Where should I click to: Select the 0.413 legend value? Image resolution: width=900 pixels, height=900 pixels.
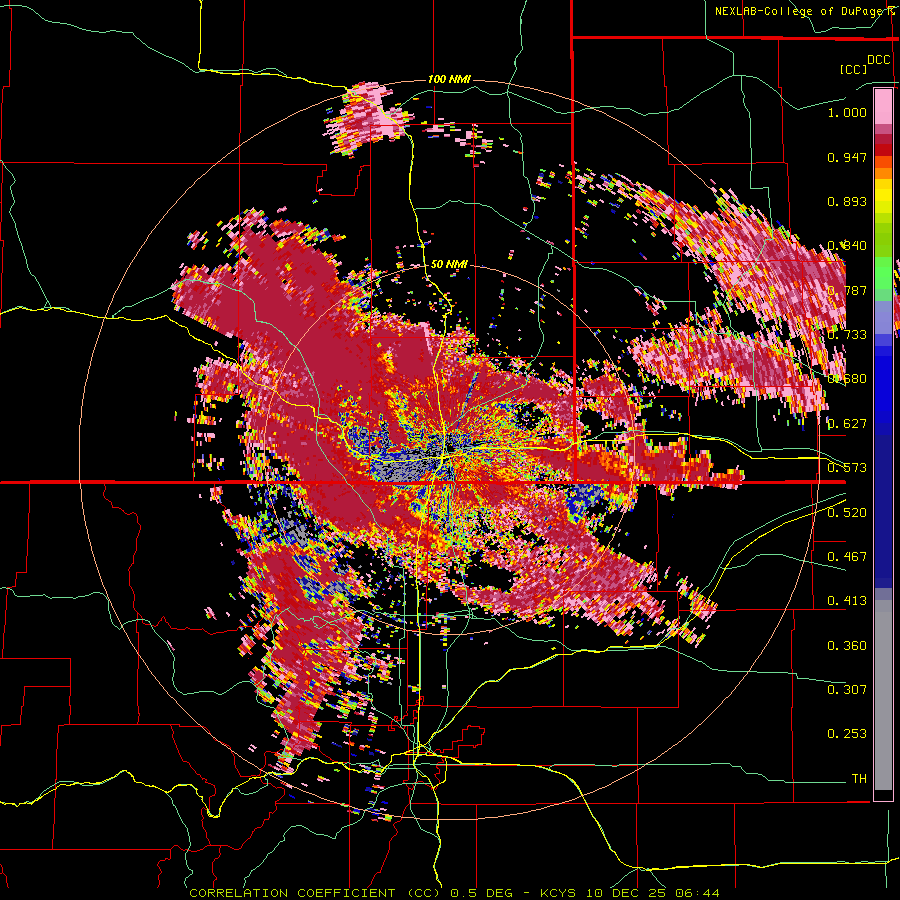point(847,601)
